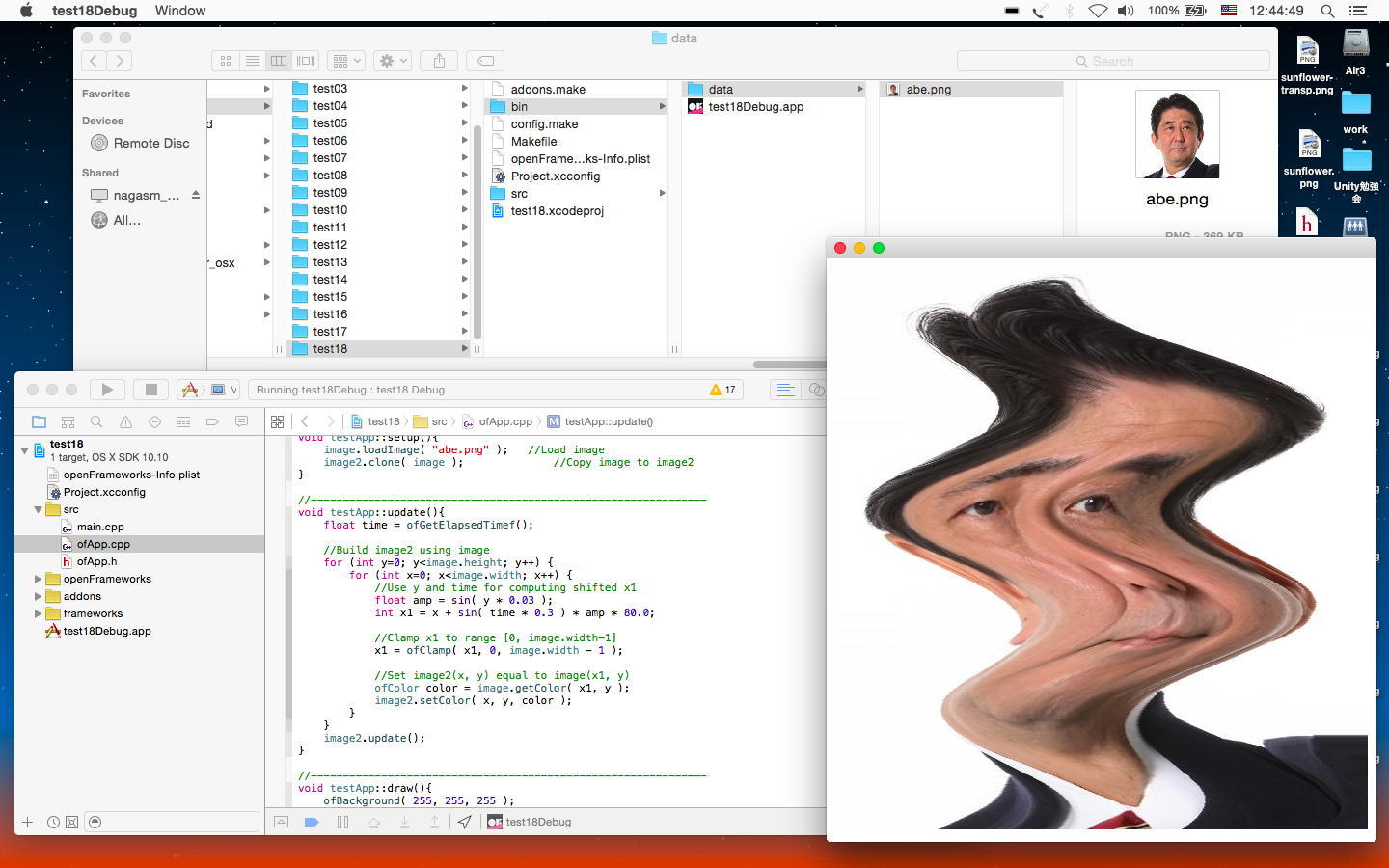Open Finder Share button
The width and height of the screenshot is (1389, 868).
439,61
